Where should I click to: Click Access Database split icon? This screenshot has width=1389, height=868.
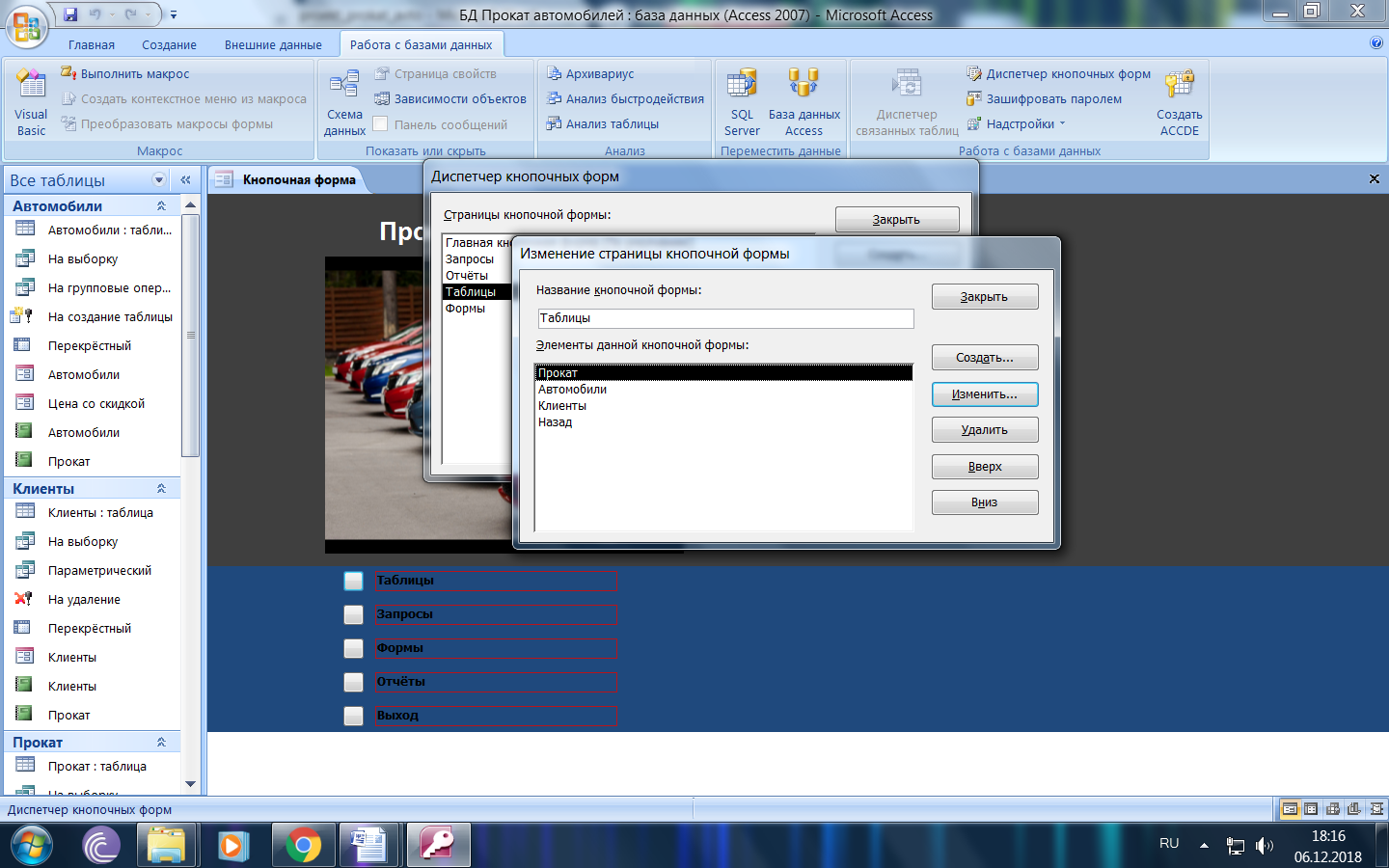click(x=803, y=84)
